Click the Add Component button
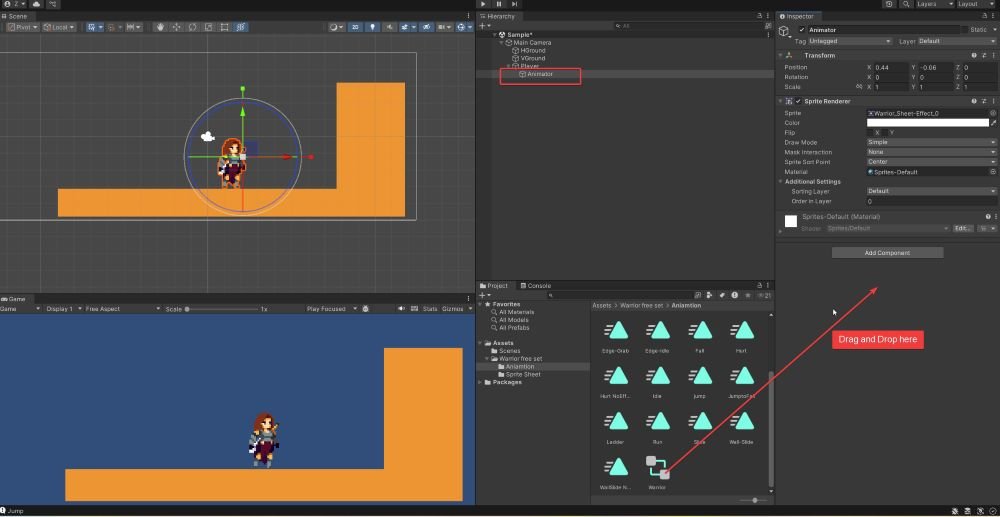 click(x=887, y=253)
